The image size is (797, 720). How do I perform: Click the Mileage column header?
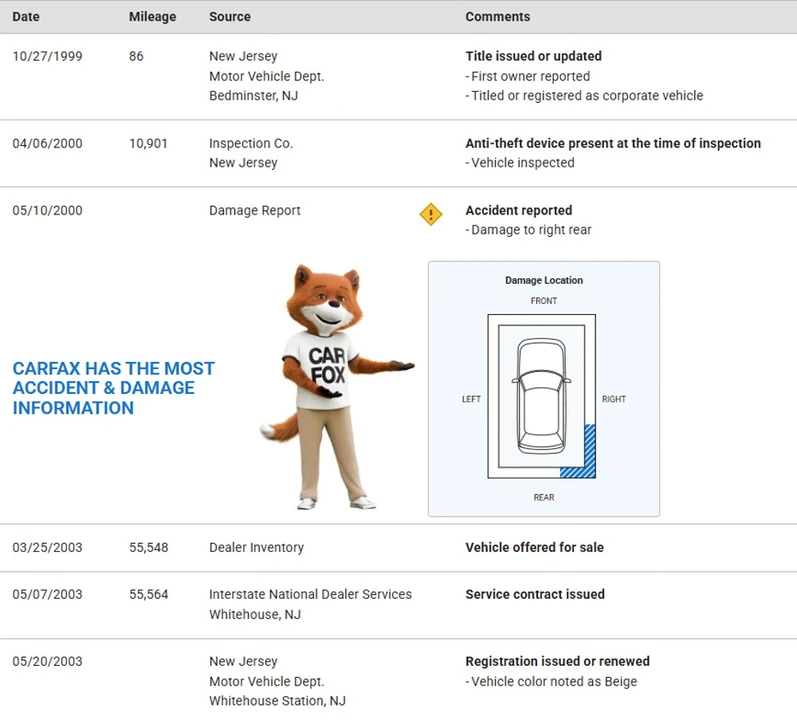(152, 17)
